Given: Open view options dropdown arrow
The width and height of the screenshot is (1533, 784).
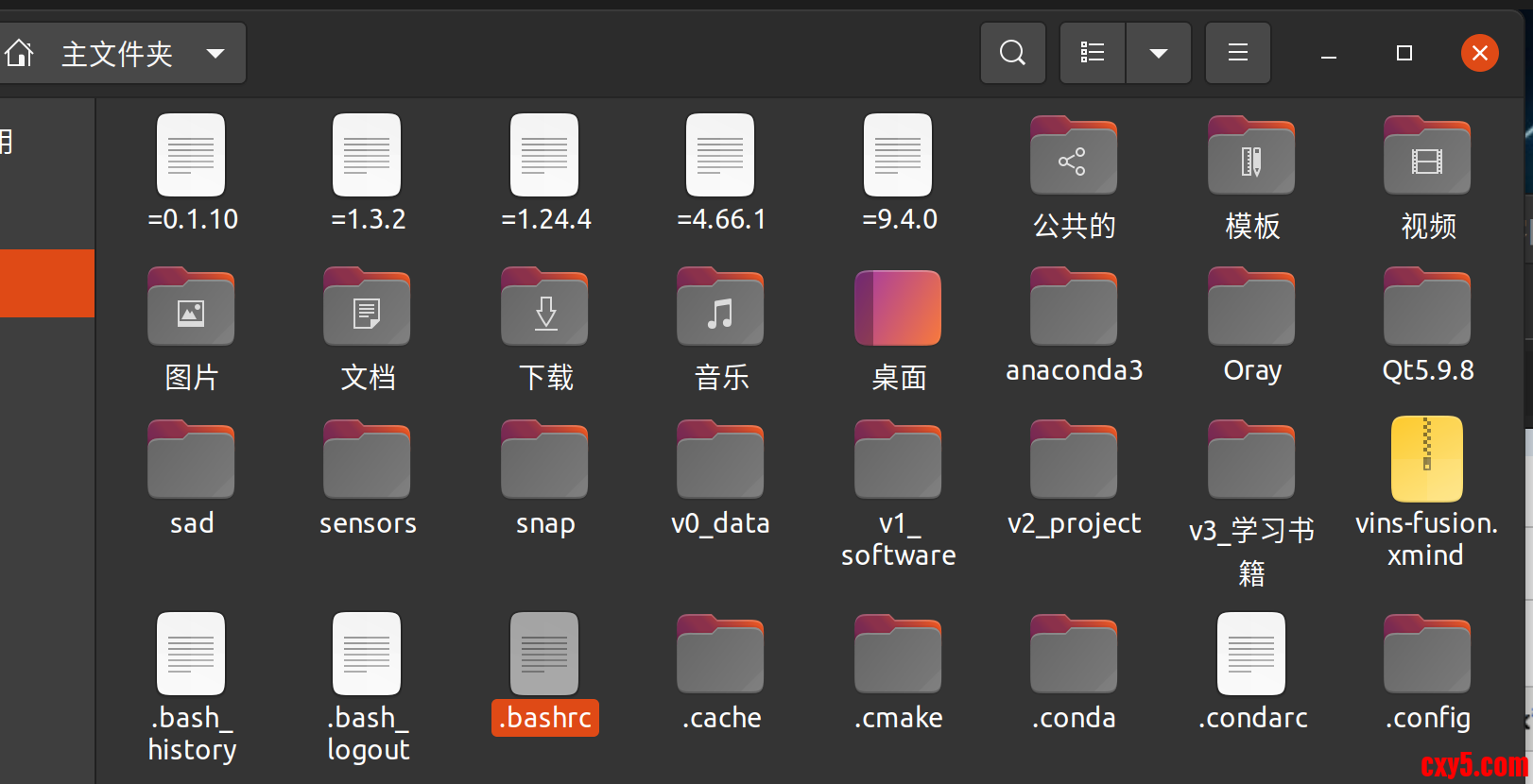Looking at the screenshot, I should [x=1158, y=53].
